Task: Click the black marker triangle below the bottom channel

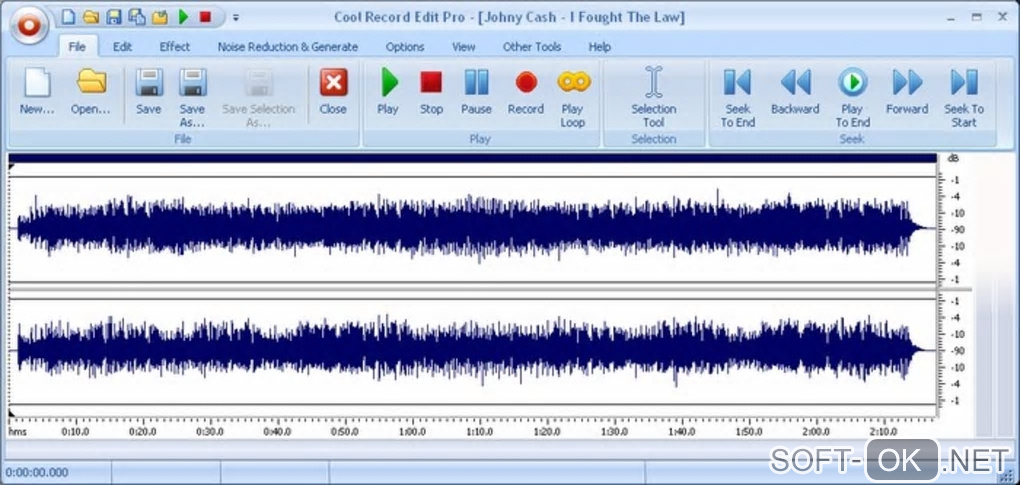Action: pos(12,412)
